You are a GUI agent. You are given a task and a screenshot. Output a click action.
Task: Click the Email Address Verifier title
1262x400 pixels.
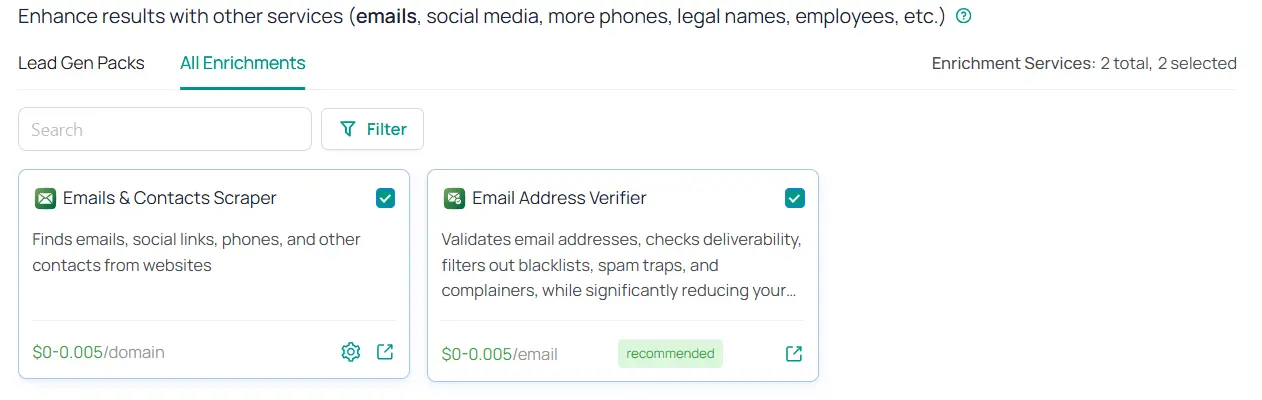[559, 198]
